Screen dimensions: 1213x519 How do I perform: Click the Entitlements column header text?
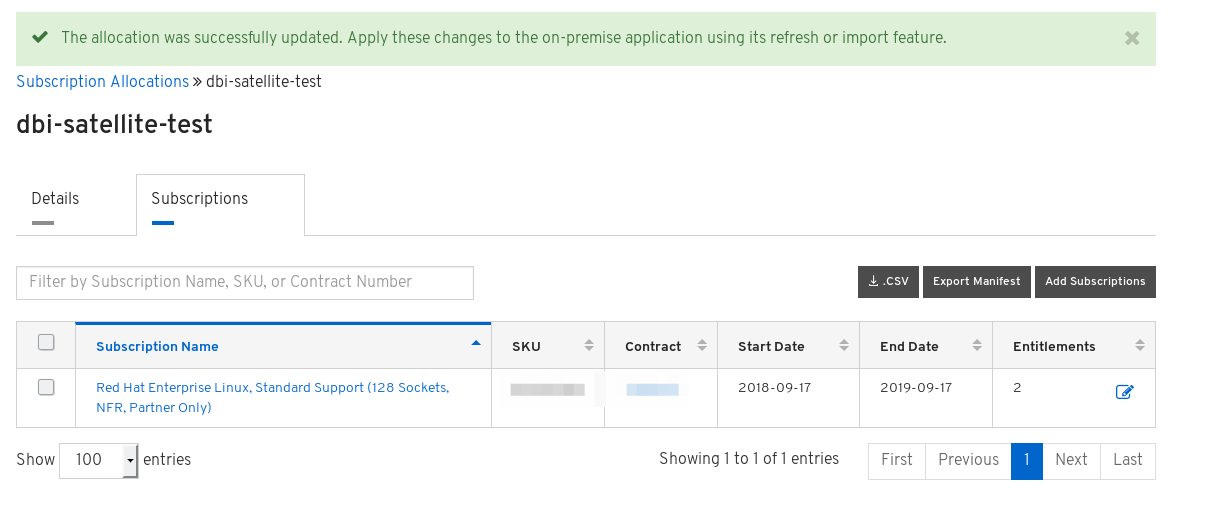pos(1054,347)
